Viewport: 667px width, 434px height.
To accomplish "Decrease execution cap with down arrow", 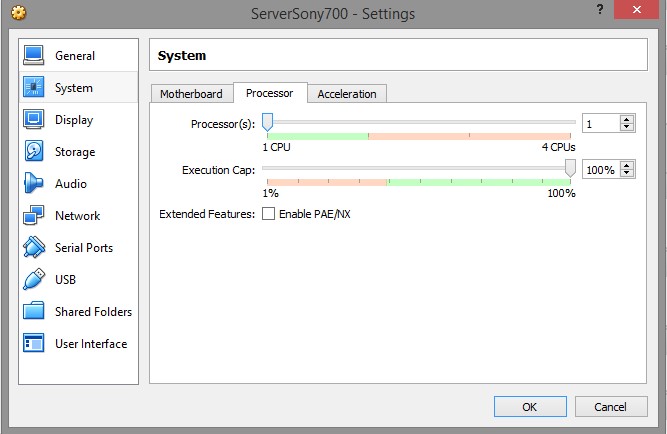I will coord(626,173).
